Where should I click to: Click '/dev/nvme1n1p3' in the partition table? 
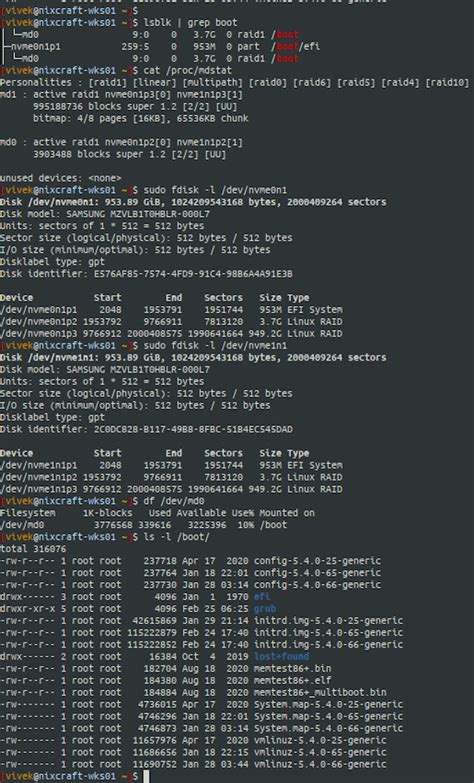pyautogui.click(x=38, y=489)
